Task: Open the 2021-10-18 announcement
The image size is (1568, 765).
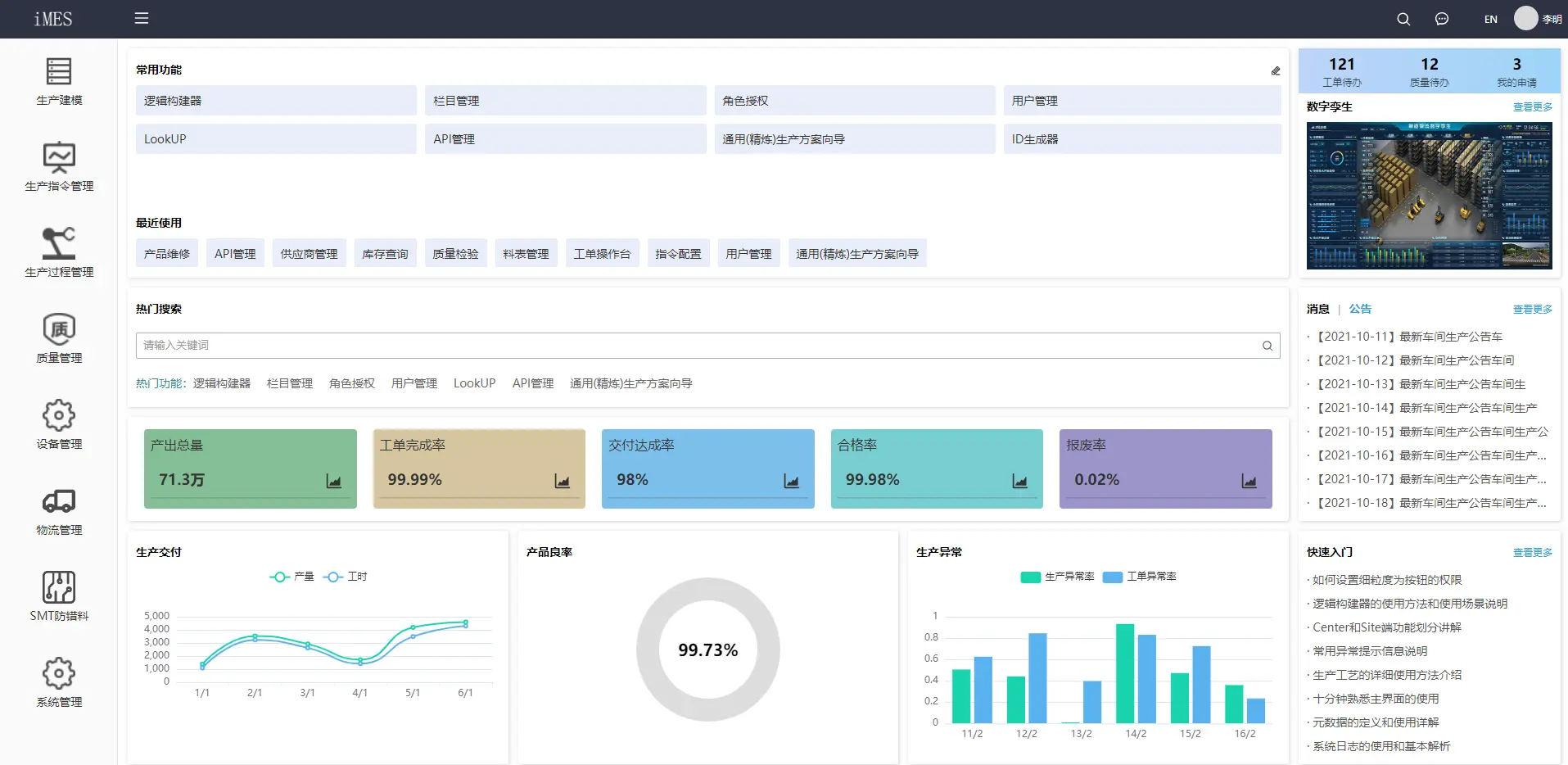Action: 1429,503
